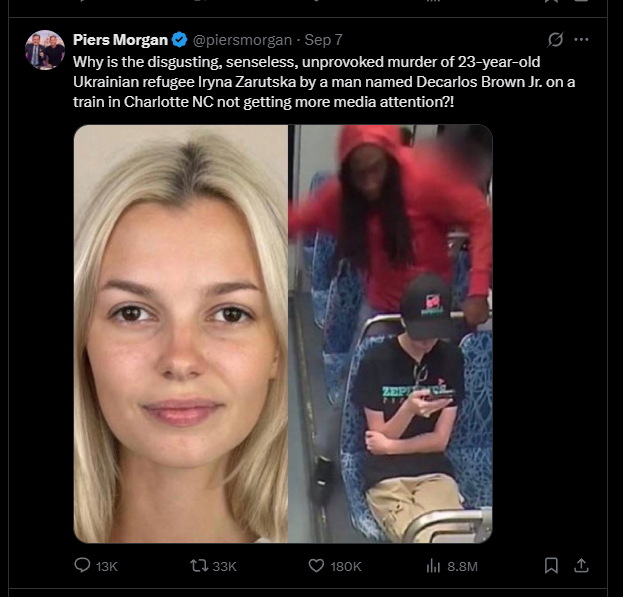Click the Sep 7 post date link
This screenshot has width=623, height=597.
pos(323,40)
